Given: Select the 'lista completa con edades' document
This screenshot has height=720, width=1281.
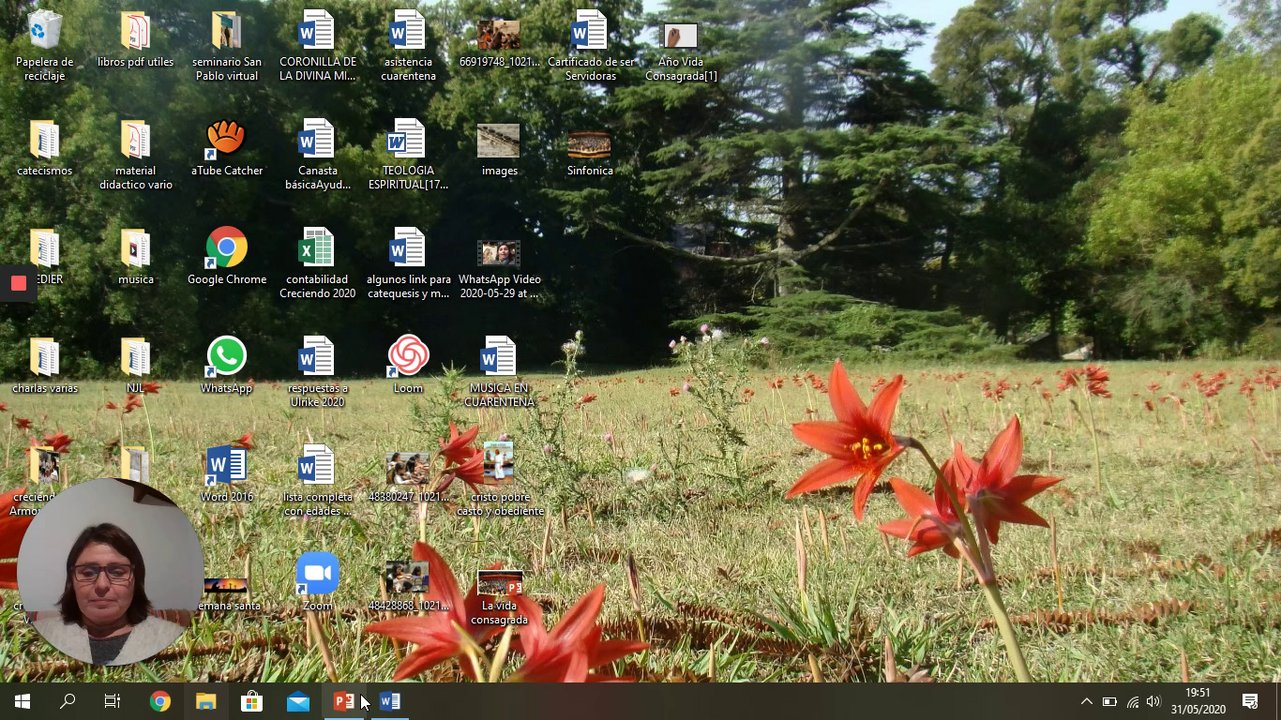Looking at the screenshot, I should (317, 482).
